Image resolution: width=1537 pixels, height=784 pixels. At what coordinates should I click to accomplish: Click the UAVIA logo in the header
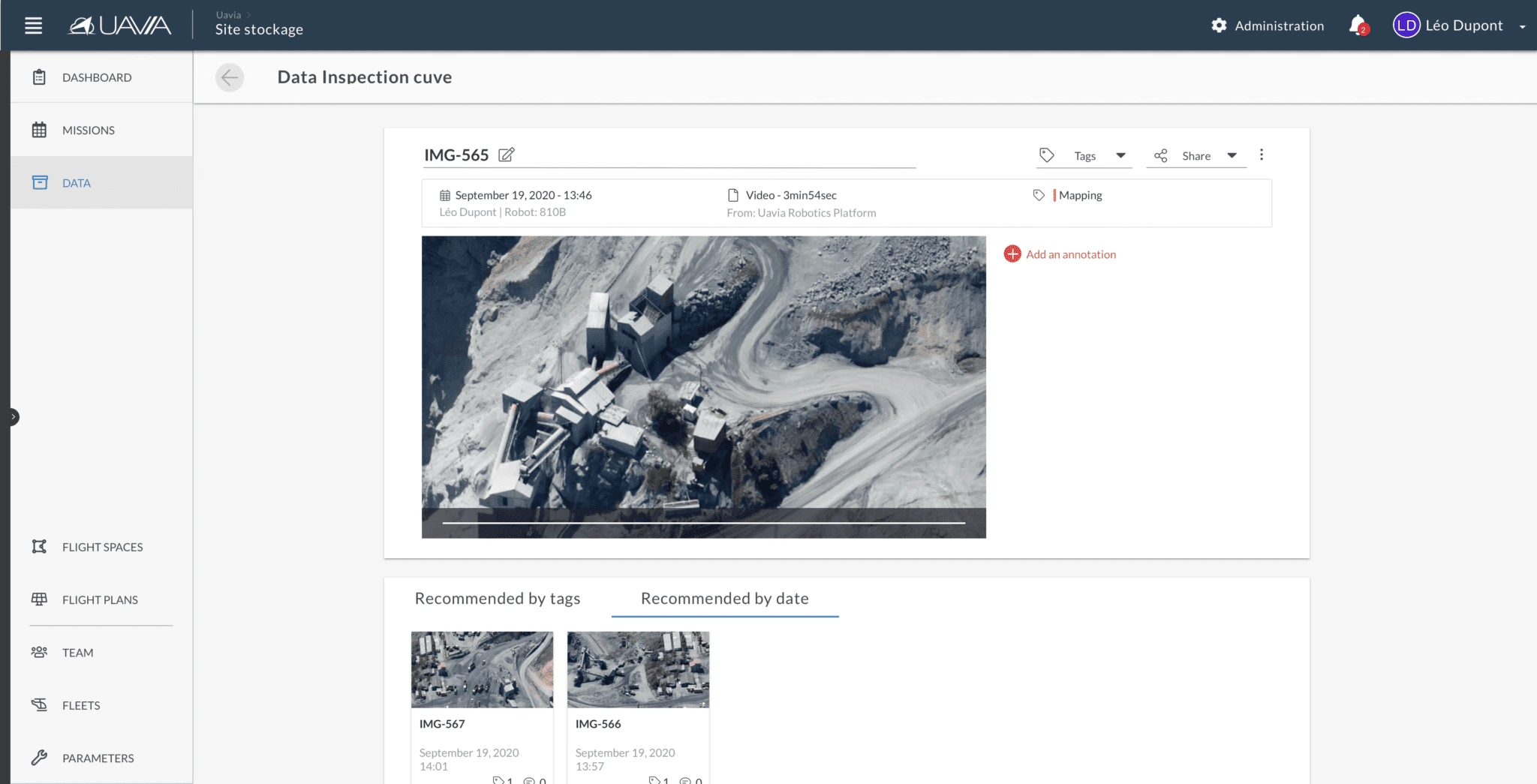pyautogui.click(x=119, y=25)
